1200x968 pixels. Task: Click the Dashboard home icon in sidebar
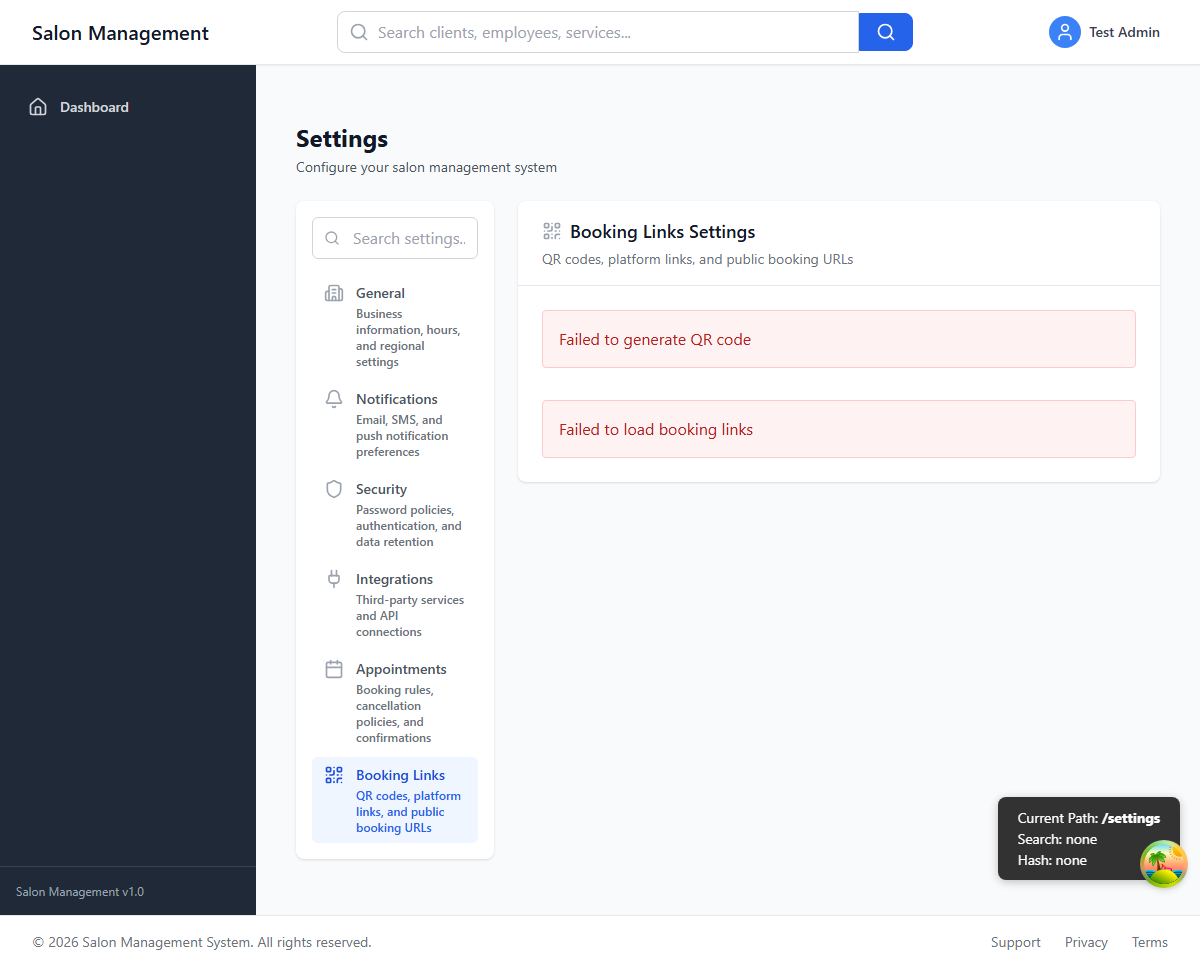pyautogui.click(x=38, y=107)
